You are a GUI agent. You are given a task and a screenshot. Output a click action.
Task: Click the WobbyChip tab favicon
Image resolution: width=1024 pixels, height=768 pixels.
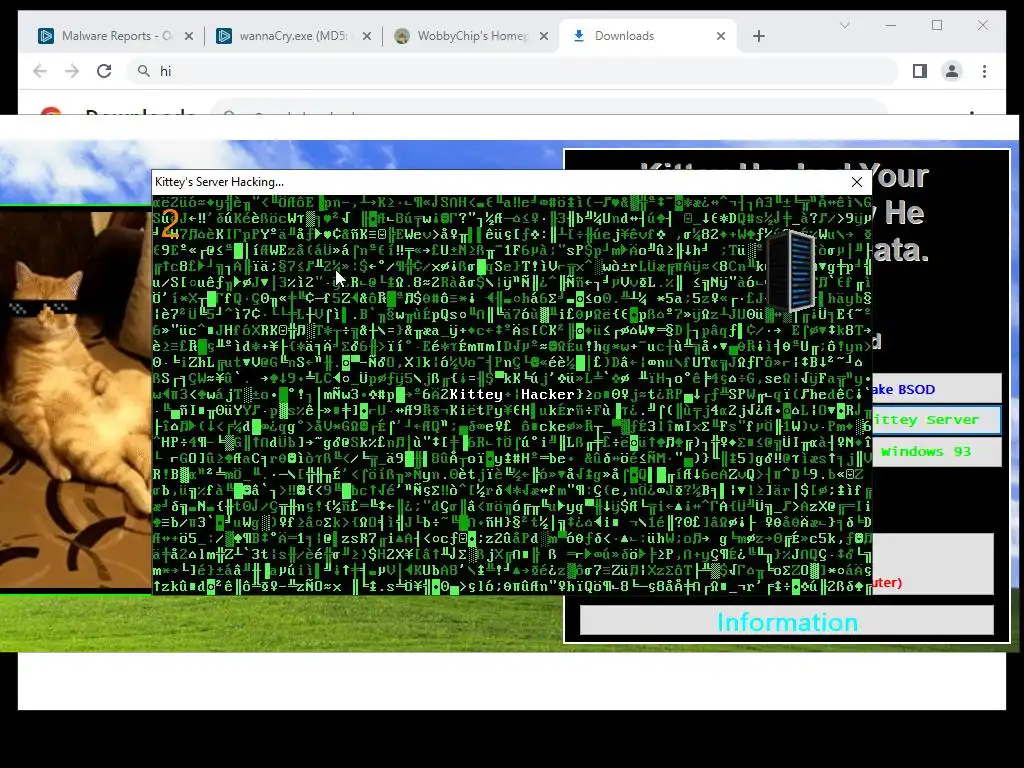(x=402, y=36)
